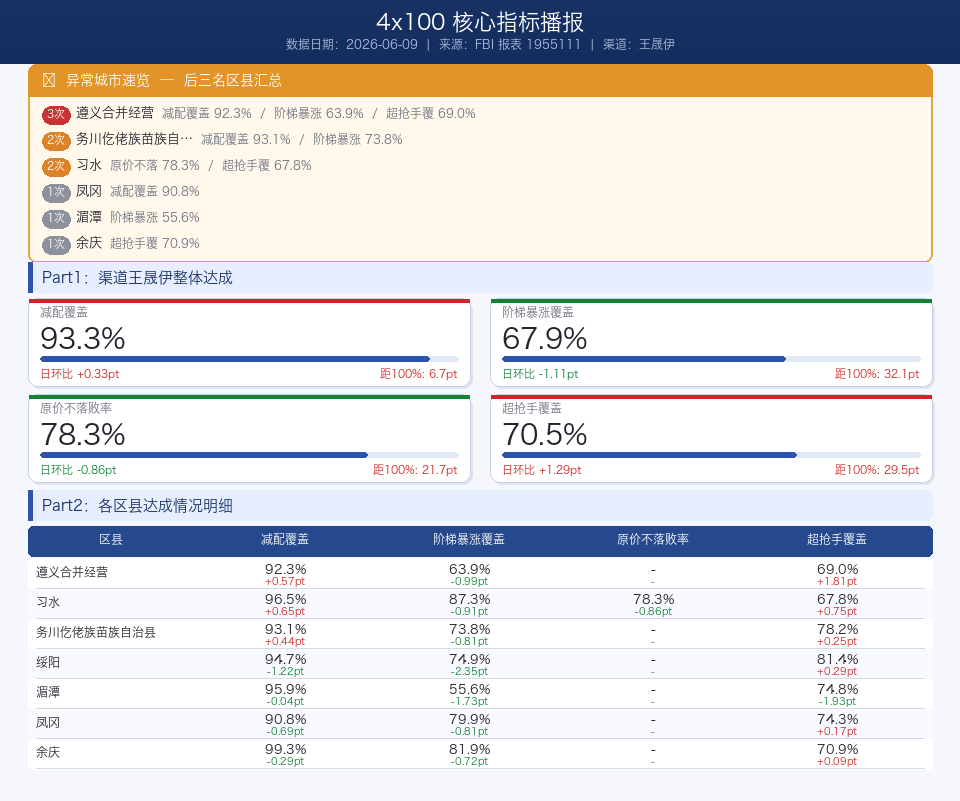Click the 81.9% cell in 余庆 row
Screen dimensions: 960x801
(x=470, y=750)
